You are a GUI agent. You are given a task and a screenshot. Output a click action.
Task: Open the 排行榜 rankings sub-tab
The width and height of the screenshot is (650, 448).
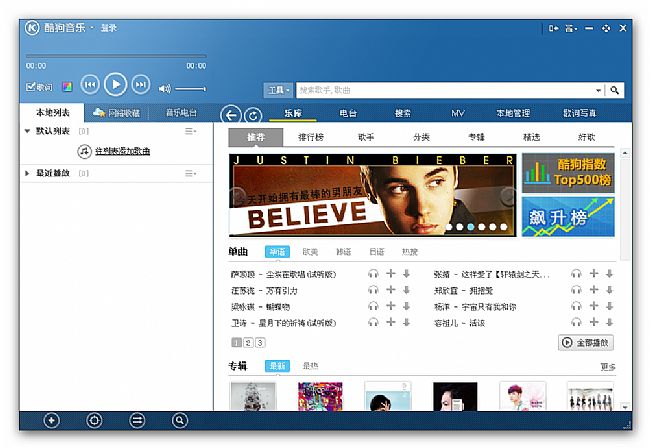(310, 137)
